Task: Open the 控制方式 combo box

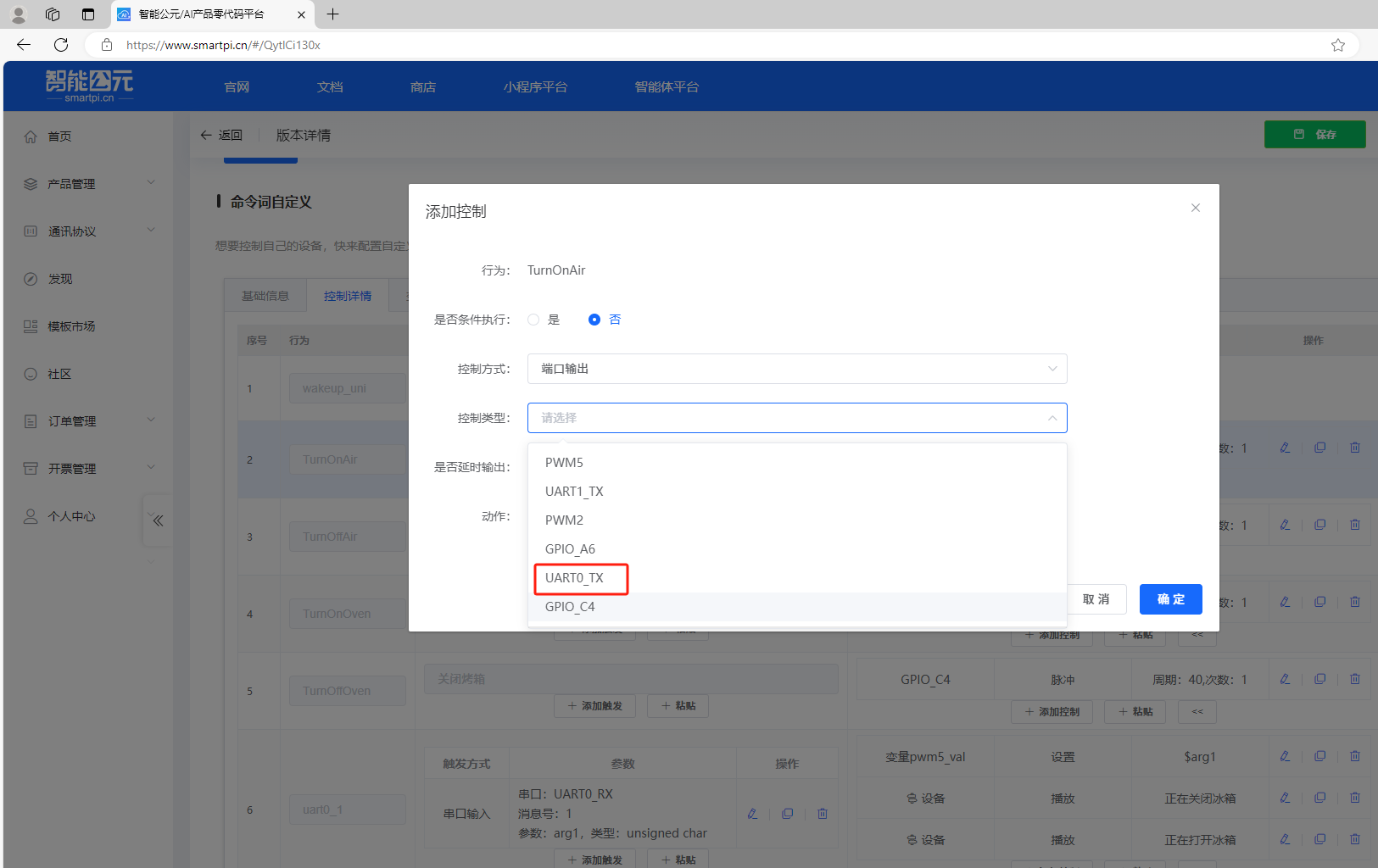Action: (796, 369)
